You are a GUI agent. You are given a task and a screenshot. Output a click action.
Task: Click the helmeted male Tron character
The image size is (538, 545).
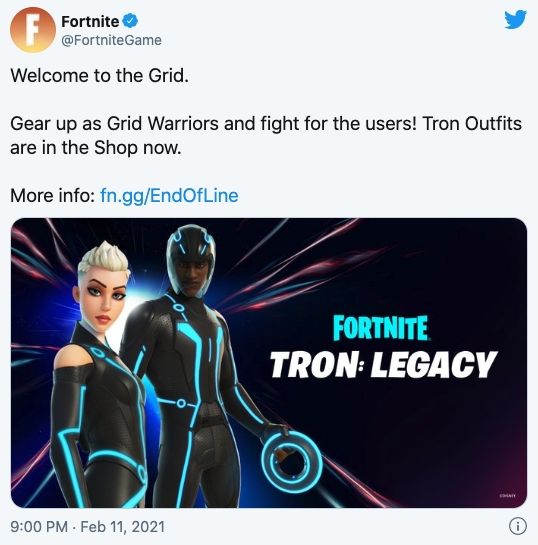(x=195, y=365)
